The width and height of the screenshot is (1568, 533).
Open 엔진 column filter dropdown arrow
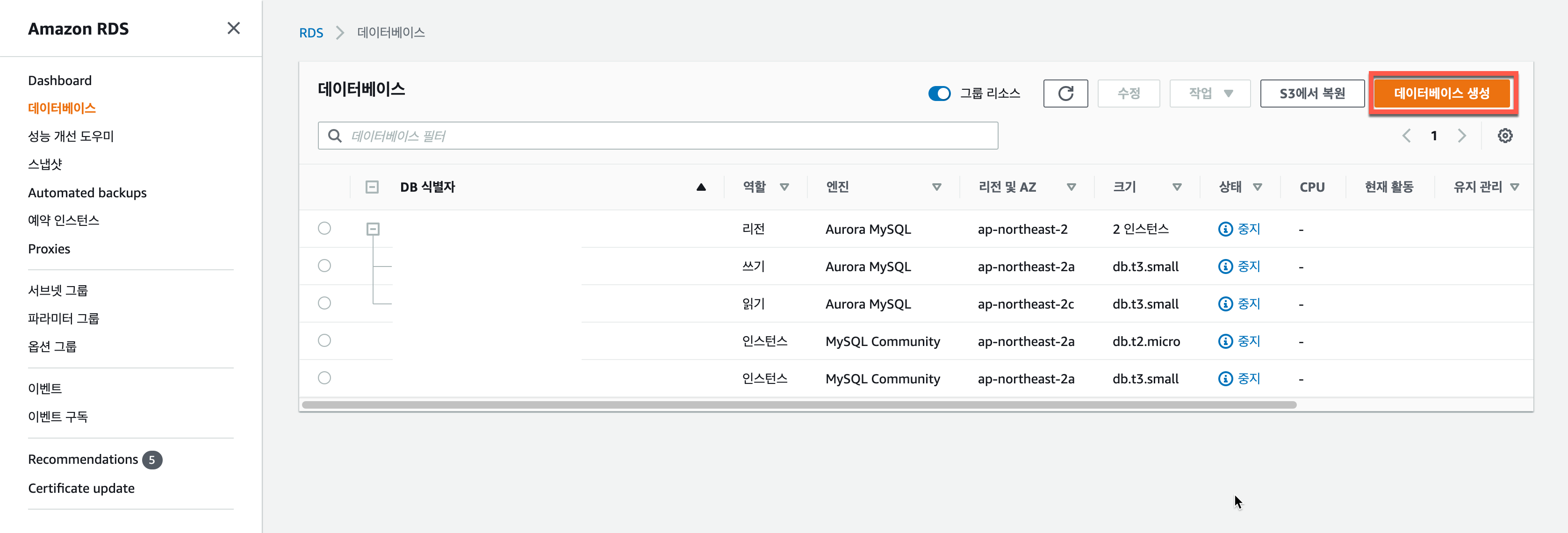click(936, 187)
